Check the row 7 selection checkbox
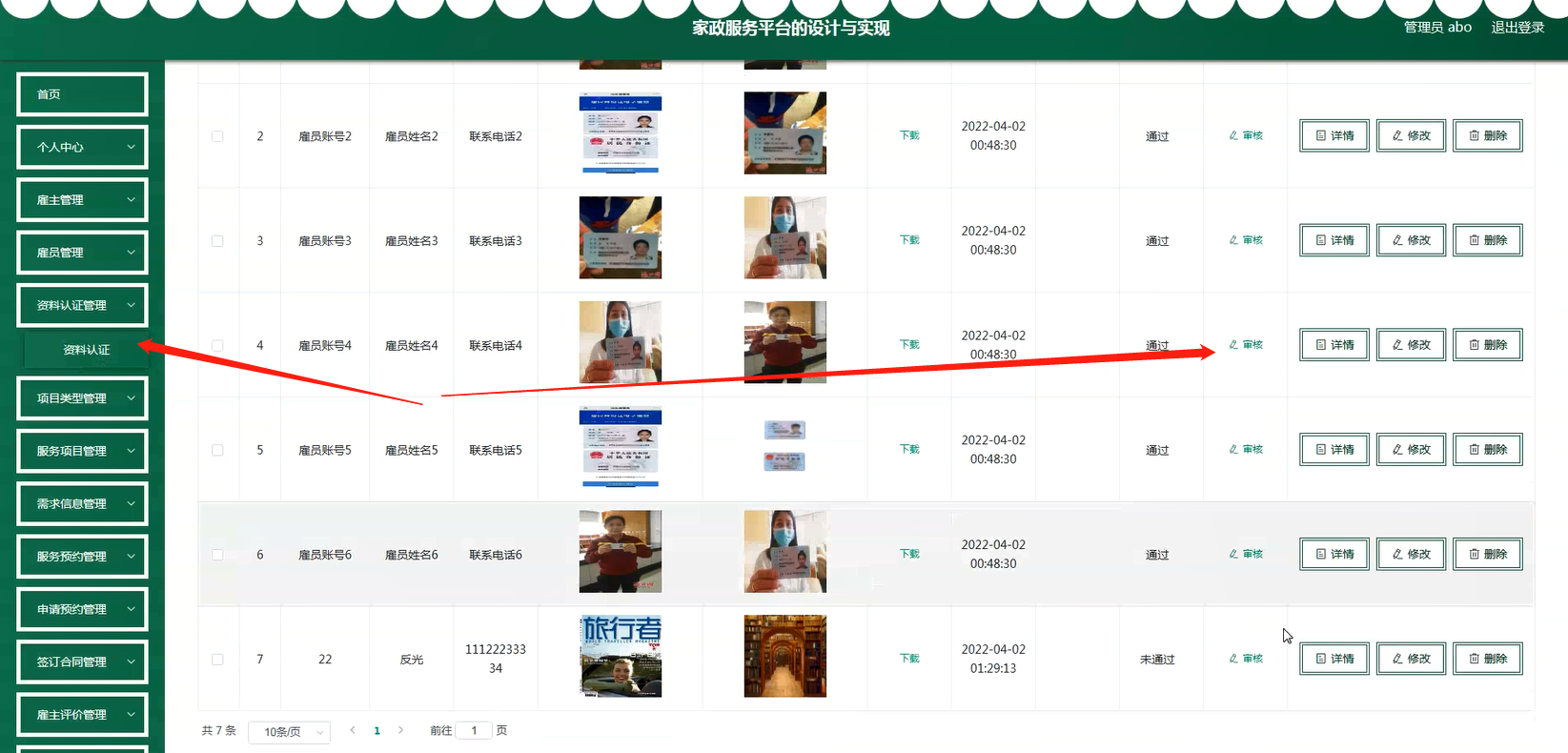Viewport: 1568px width, 753px height. (x=217, y=660)
